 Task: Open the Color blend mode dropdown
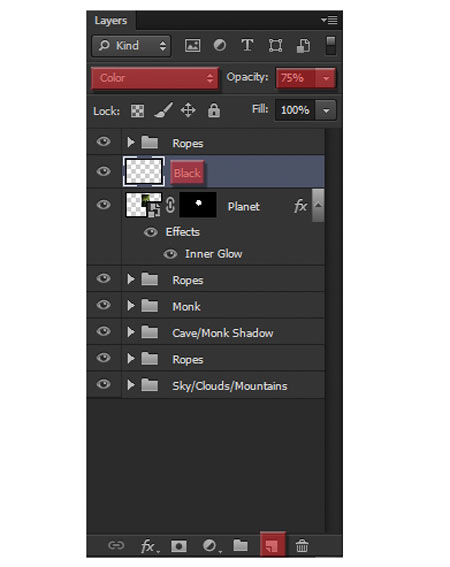(x=155, y=78)
